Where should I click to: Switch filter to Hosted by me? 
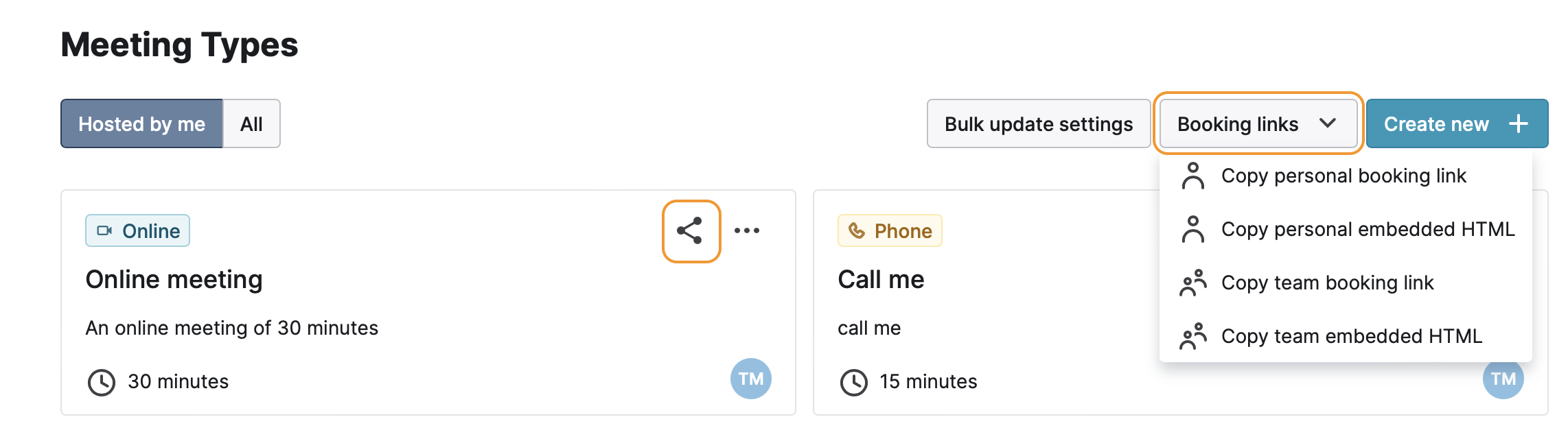pyautogui.click(x=141, y=124)
